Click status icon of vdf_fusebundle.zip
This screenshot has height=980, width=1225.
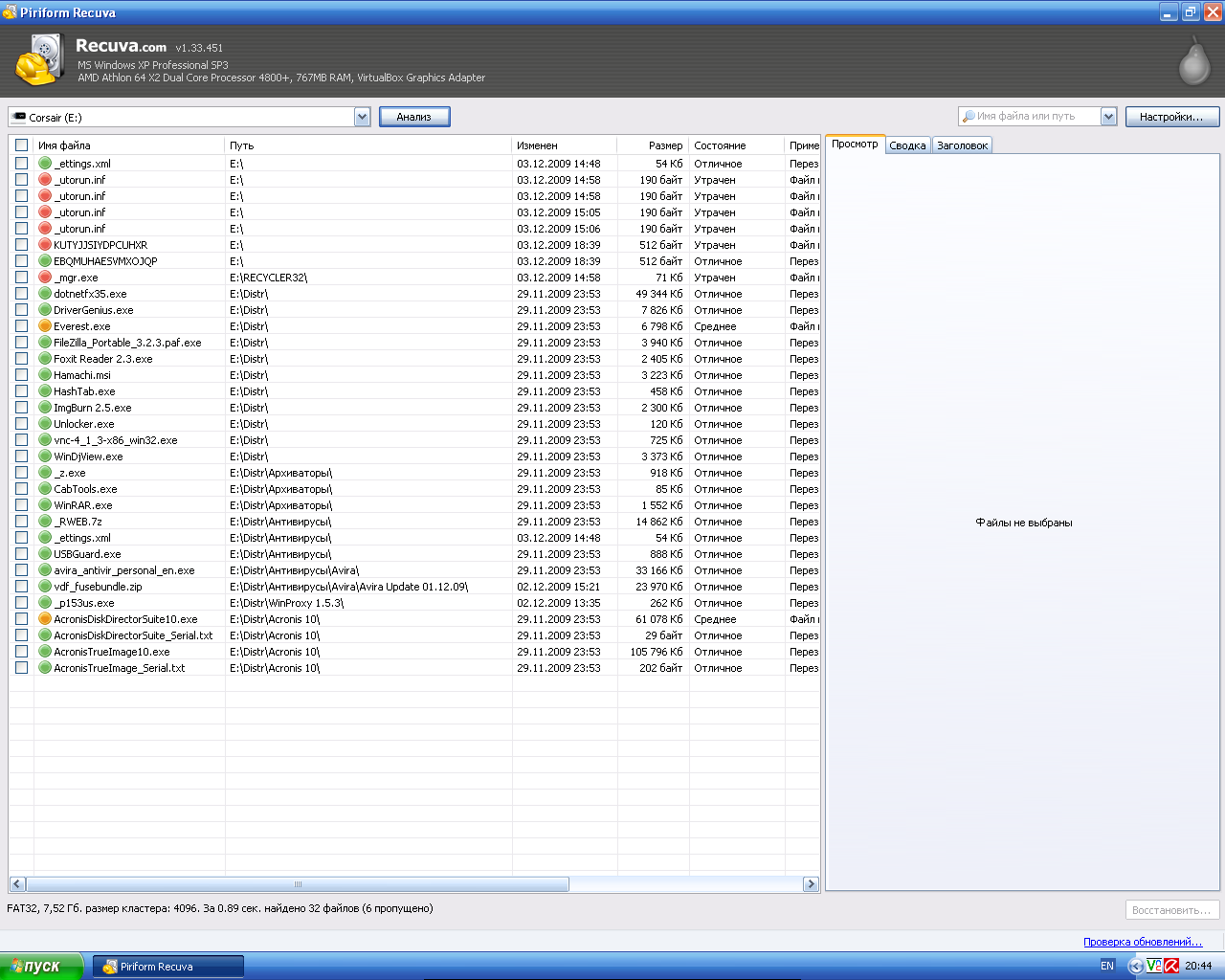45,587
